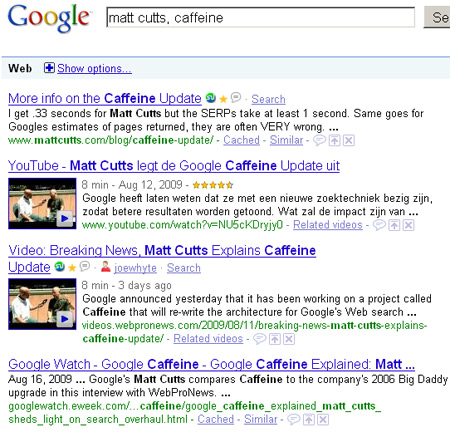Promote the webpronews result with up-arrow icon
Image resolution: width=450 pixels, height=437 pixels.
275,339
